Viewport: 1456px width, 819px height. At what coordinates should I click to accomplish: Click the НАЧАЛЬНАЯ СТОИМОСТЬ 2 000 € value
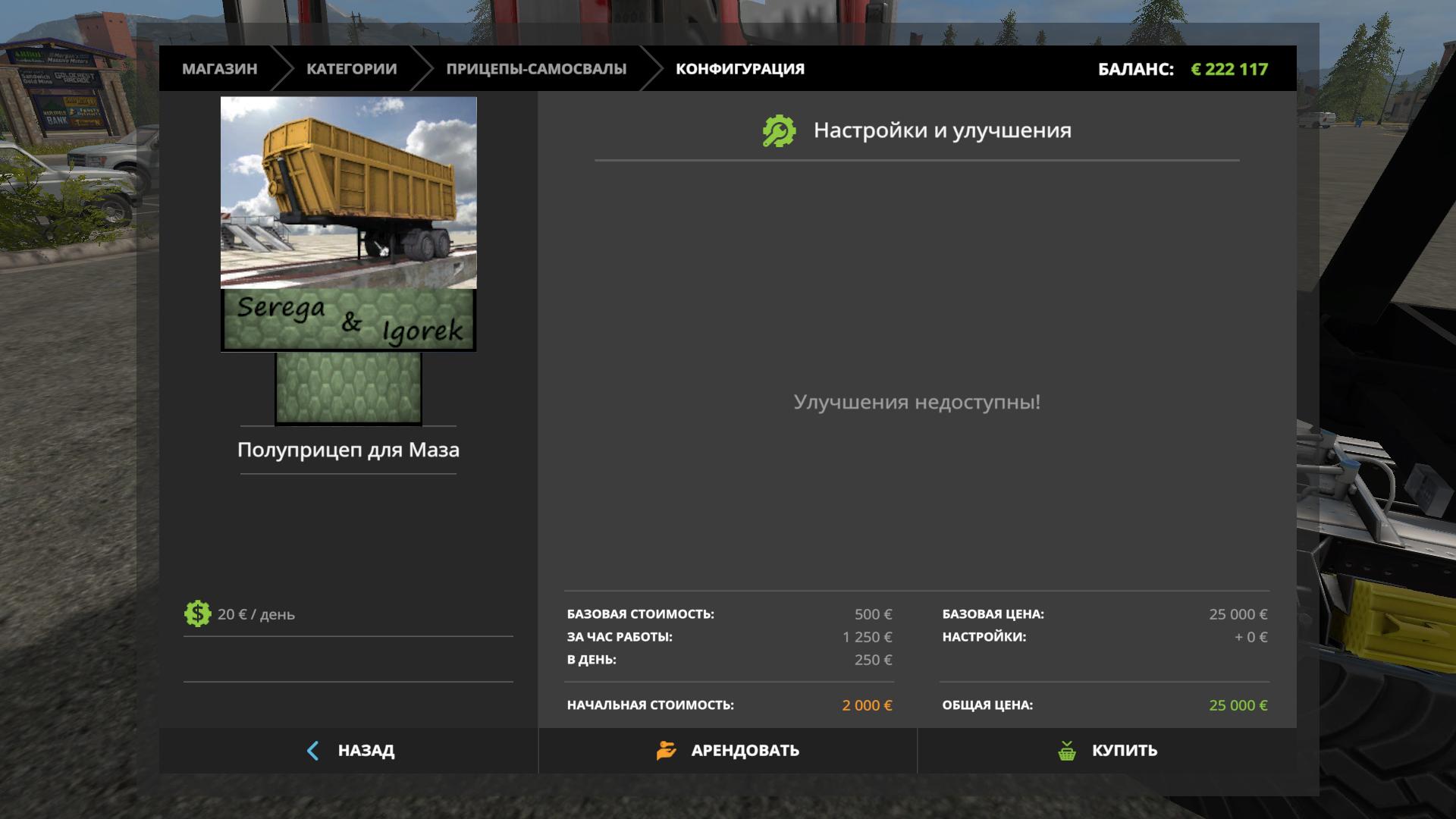coord(867,705)
